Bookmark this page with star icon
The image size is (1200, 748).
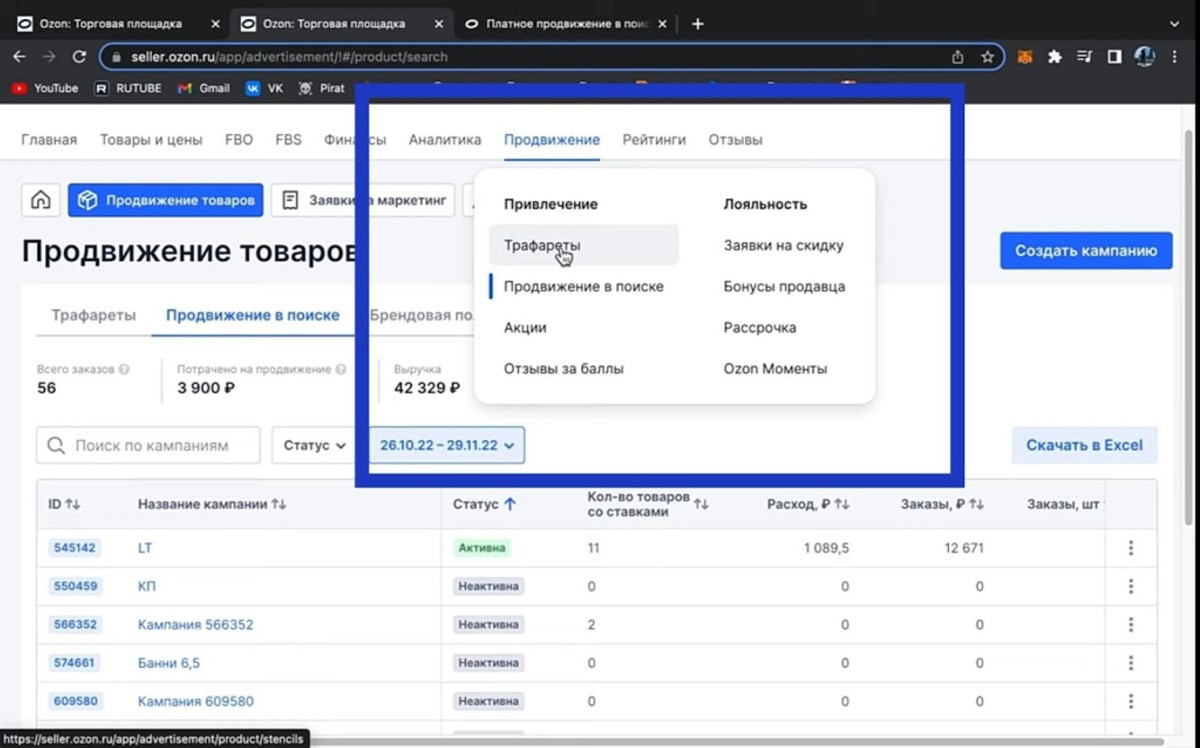[x=987, y=57]
